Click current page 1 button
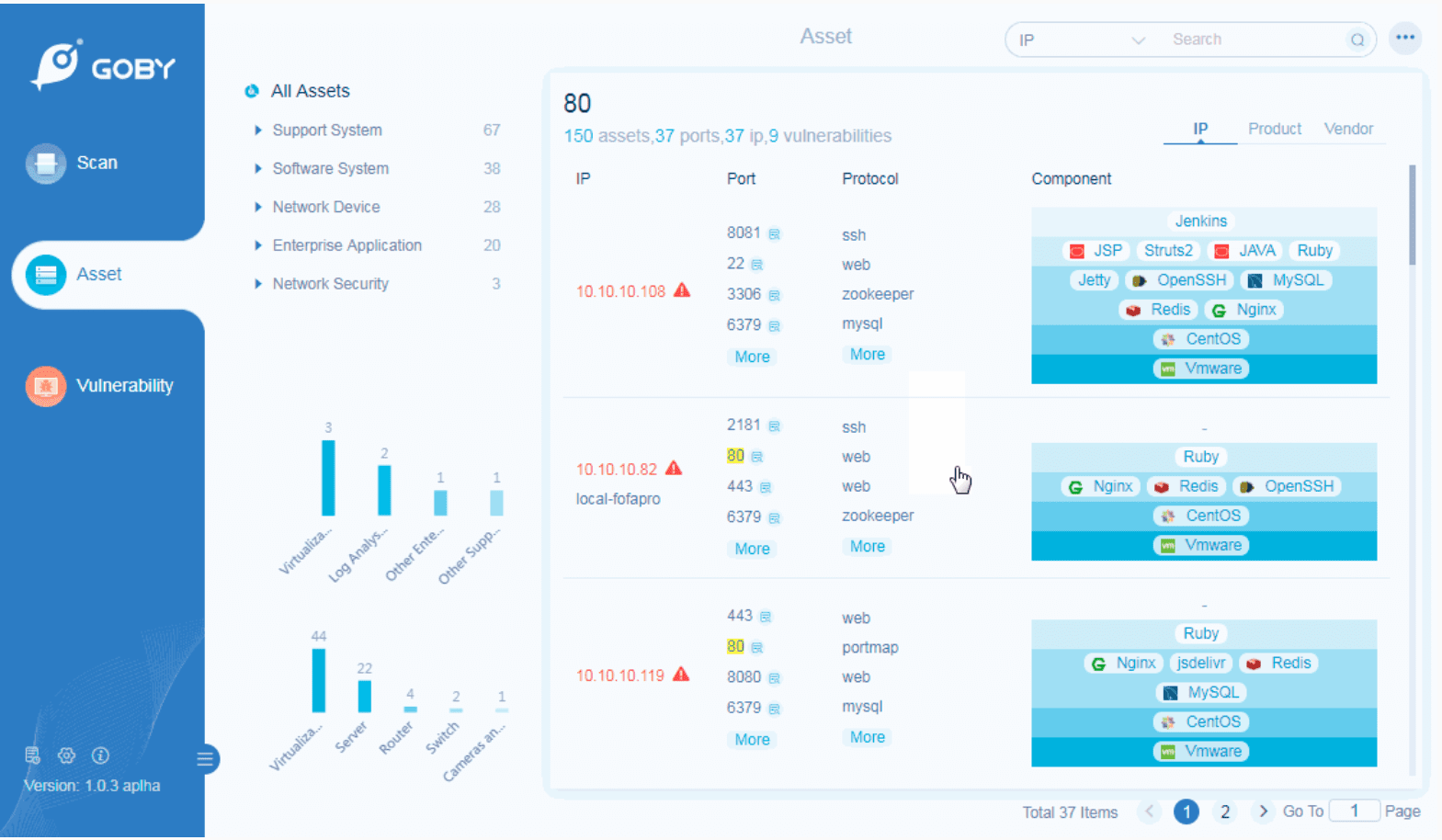 (1187, 812)
